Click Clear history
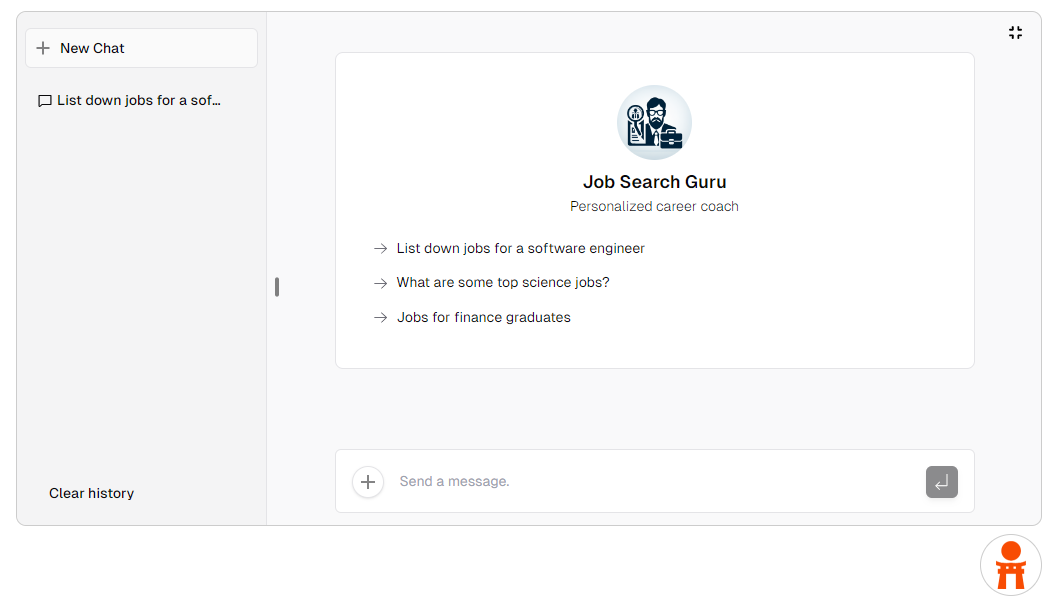This screenshot has width=1062, height=611. 91,493
